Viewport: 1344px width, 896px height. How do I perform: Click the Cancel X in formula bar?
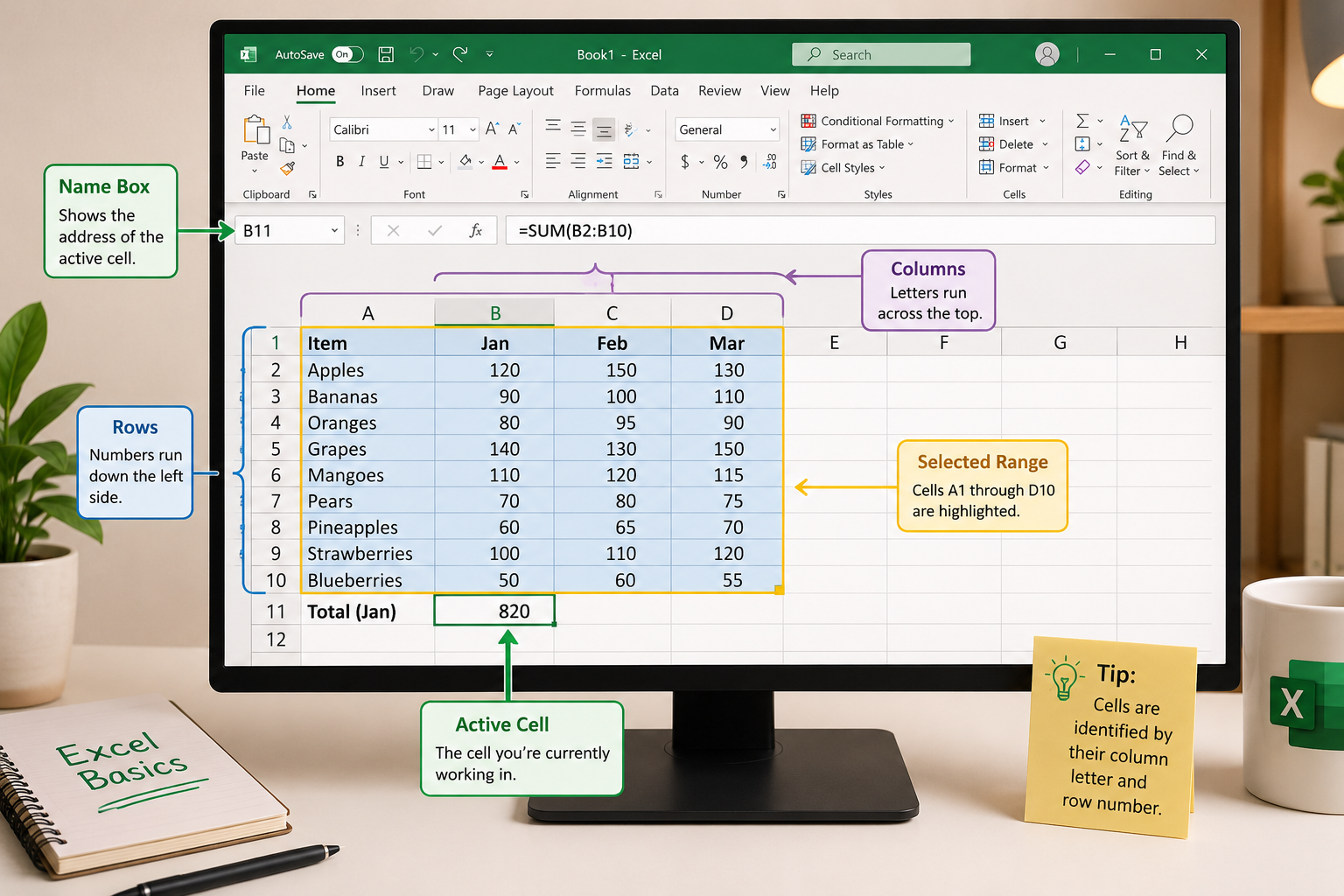[x=393, y=230]
